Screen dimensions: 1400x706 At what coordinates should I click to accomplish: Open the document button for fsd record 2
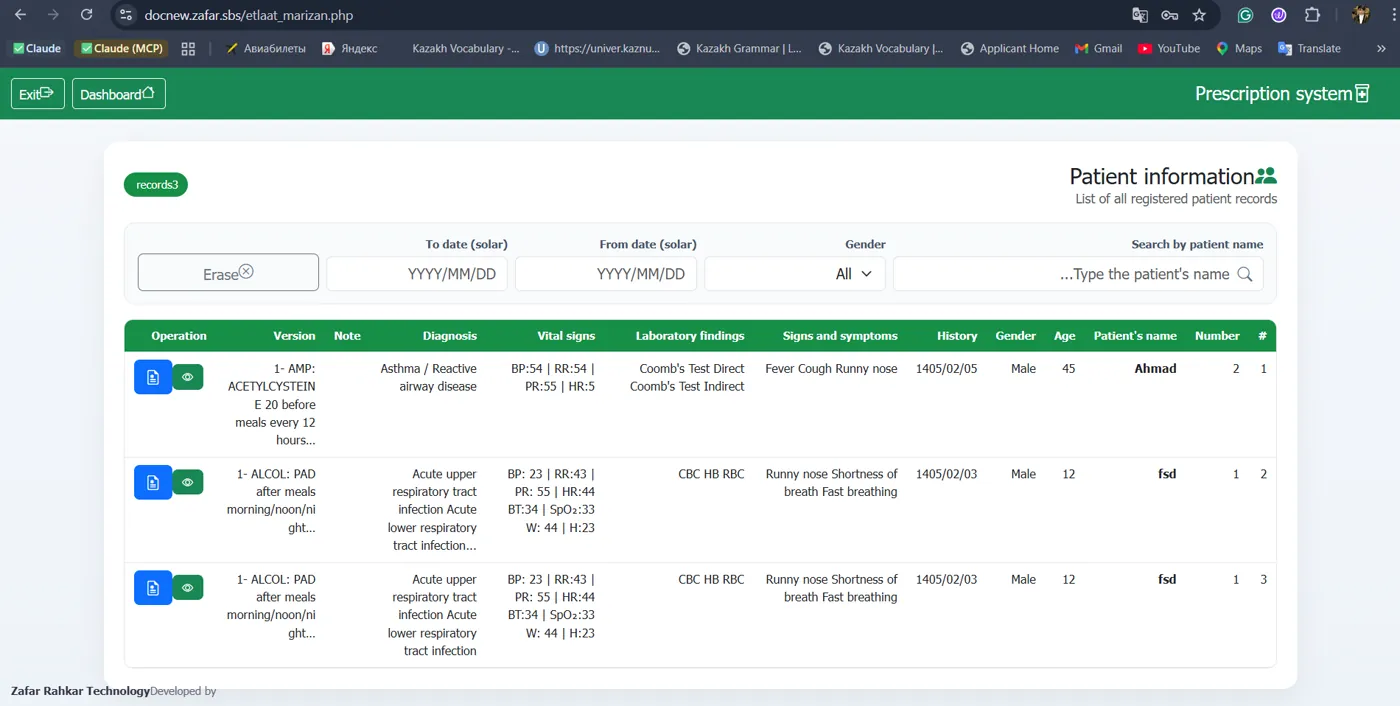153,482
